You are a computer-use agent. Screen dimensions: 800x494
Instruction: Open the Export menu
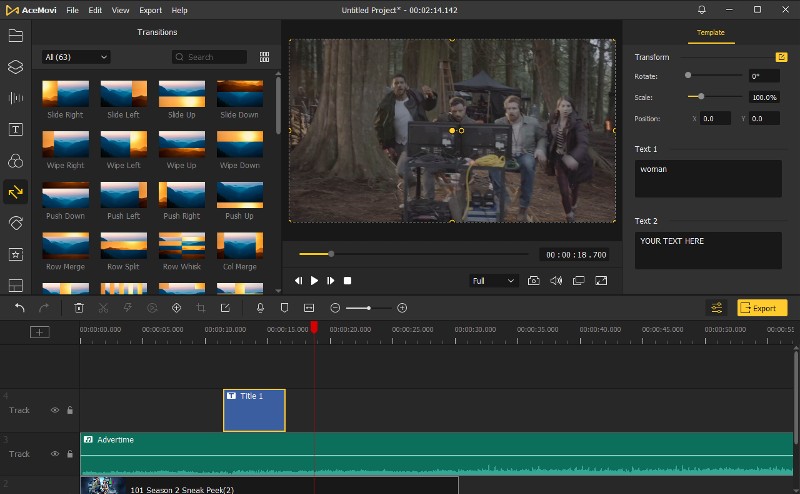[x=151, y=10]
